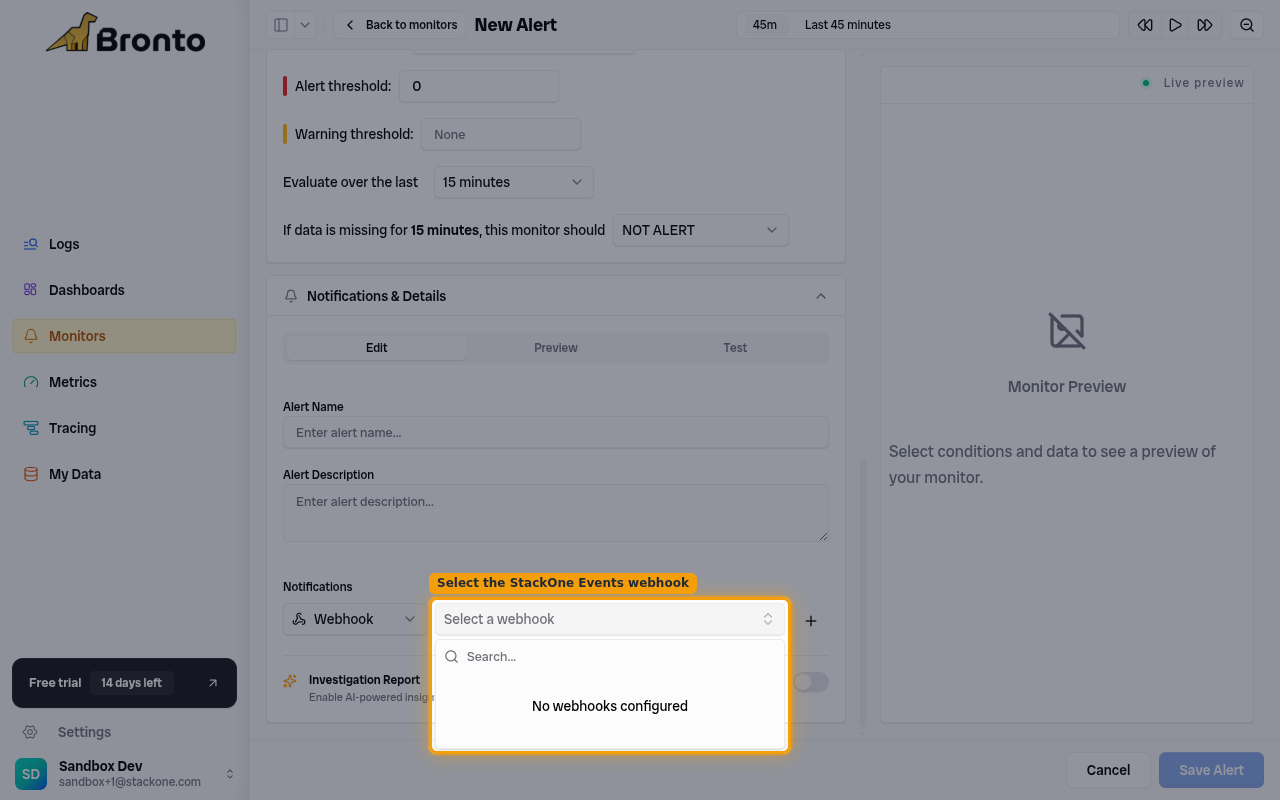Open Dashboards in the sidebar
1280x800 pixels.
click(124, 290)
